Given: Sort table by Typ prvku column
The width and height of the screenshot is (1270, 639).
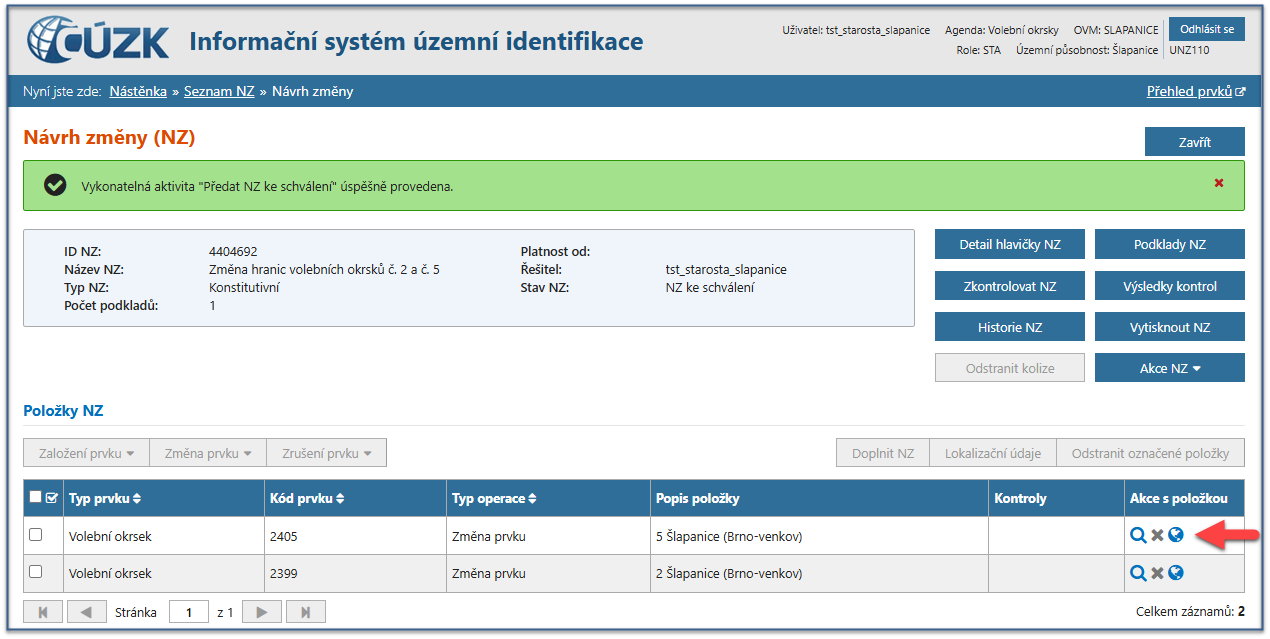Looking at the screenshot, I should [x=105, y=498].
